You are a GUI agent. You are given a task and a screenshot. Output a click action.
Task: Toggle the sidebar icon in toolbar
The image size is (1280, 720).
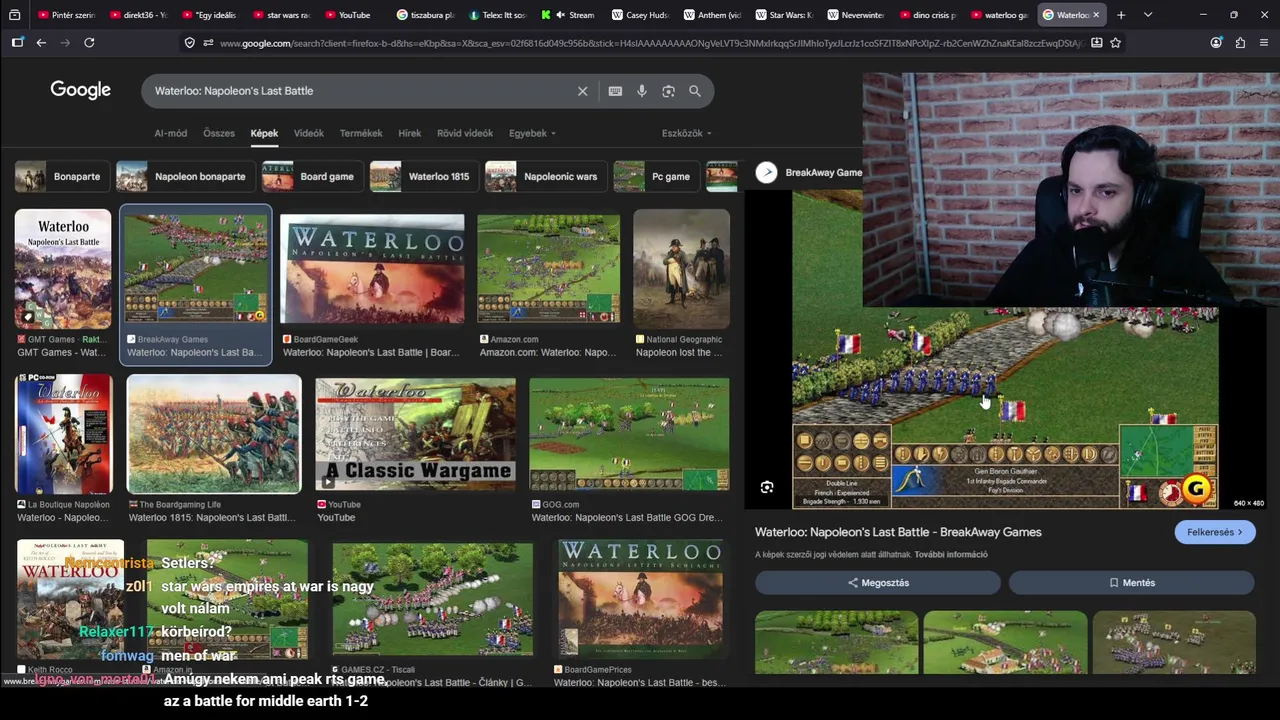click(17, 43)
